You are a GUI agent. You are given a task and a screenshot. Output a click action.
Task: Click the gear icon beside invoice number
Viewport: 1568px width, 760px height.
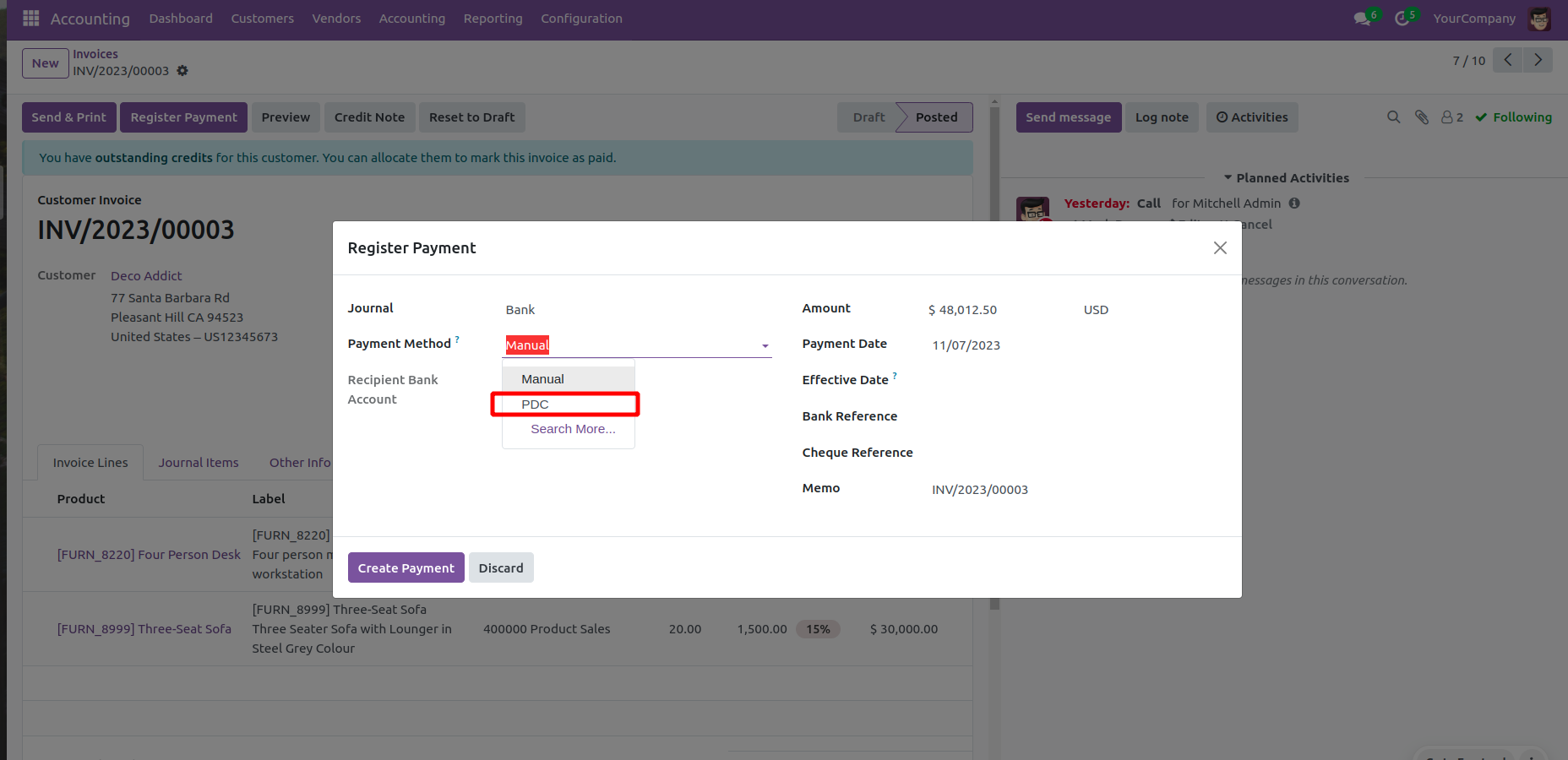point(182,71)
